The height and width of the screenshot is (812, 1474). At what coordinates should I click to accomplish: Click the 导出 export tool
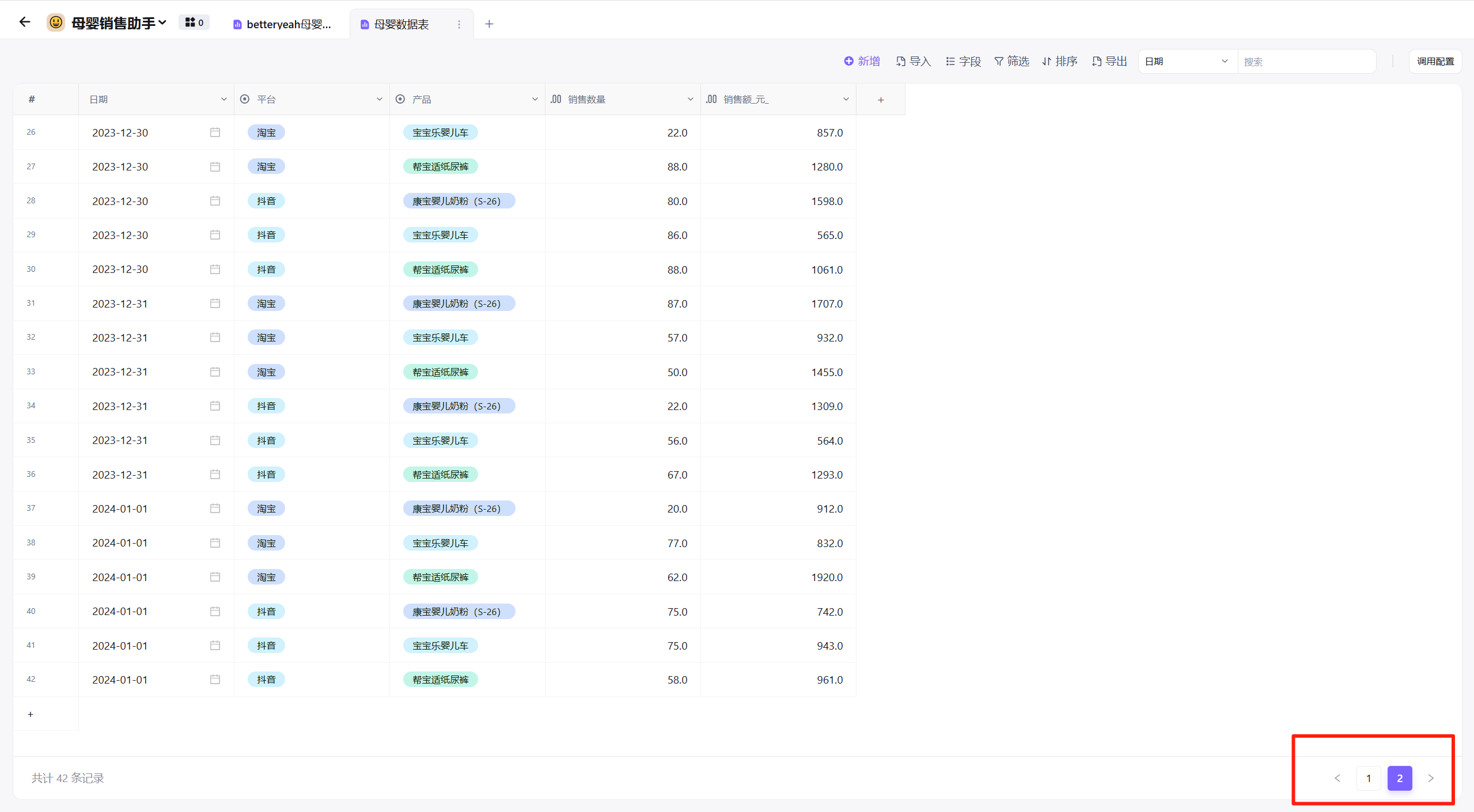coord(1109,61)
